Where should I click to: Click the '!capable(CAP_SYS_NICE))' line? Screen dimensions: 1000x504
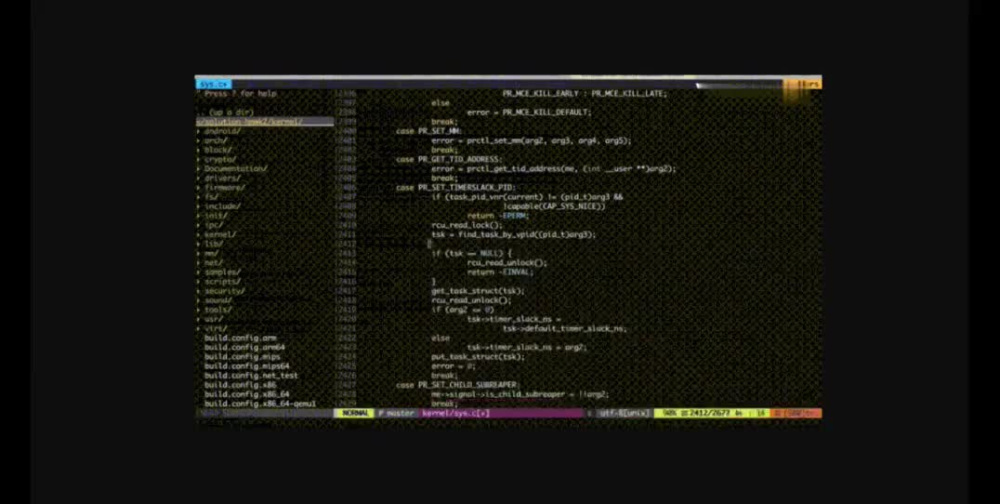(x=554, y=207)
